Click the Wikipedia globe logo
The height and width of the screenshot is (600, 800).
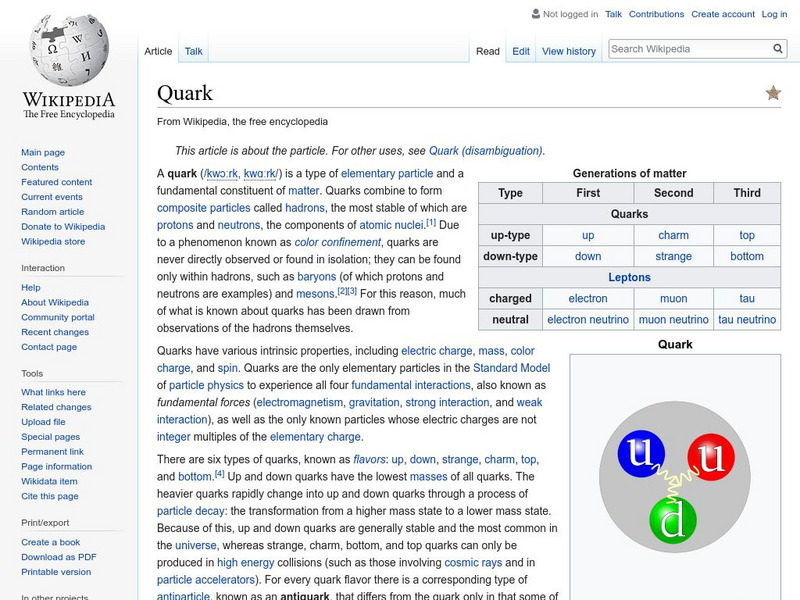point(69,50)
